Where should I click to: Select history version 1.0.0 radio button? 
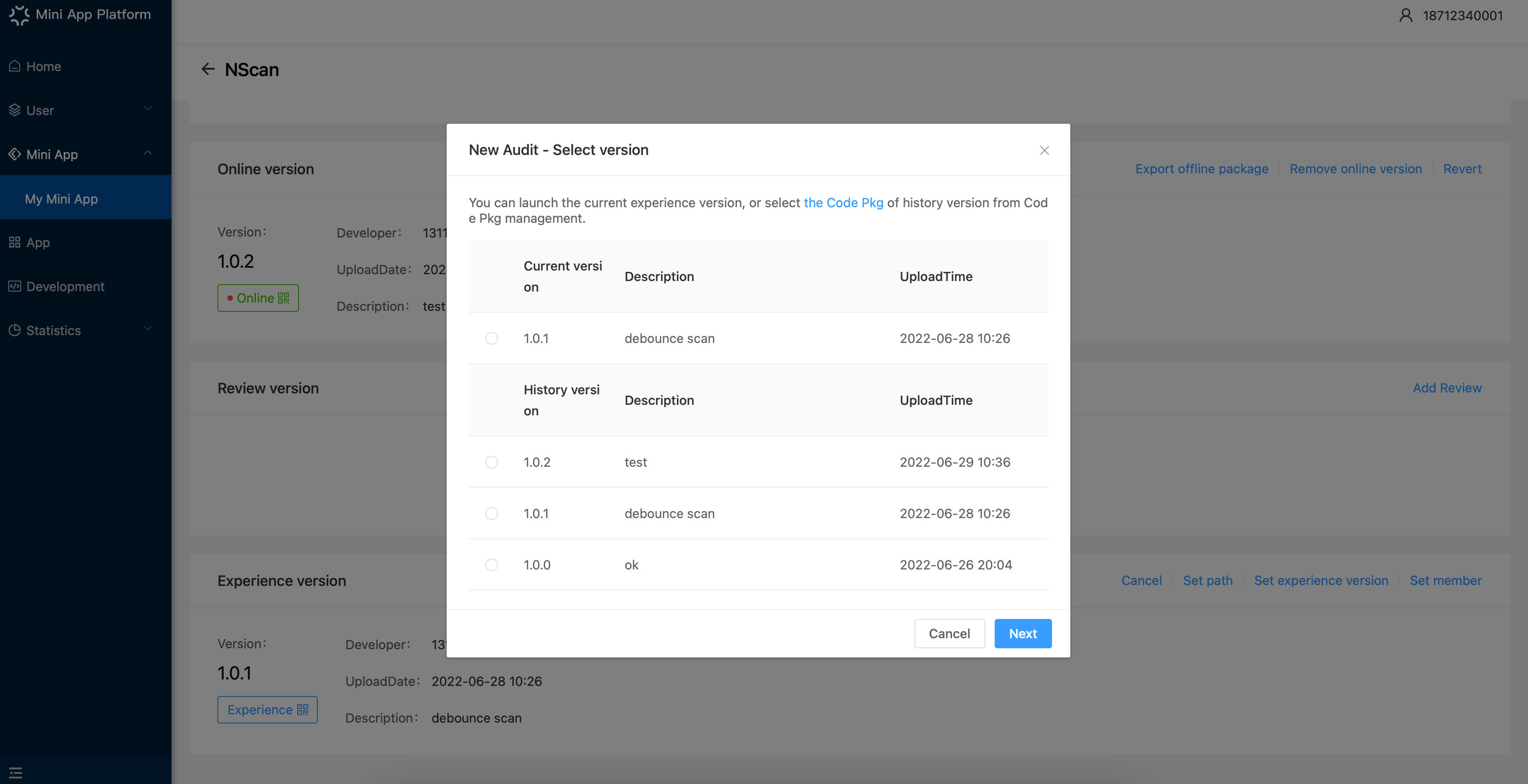point(491,564)
